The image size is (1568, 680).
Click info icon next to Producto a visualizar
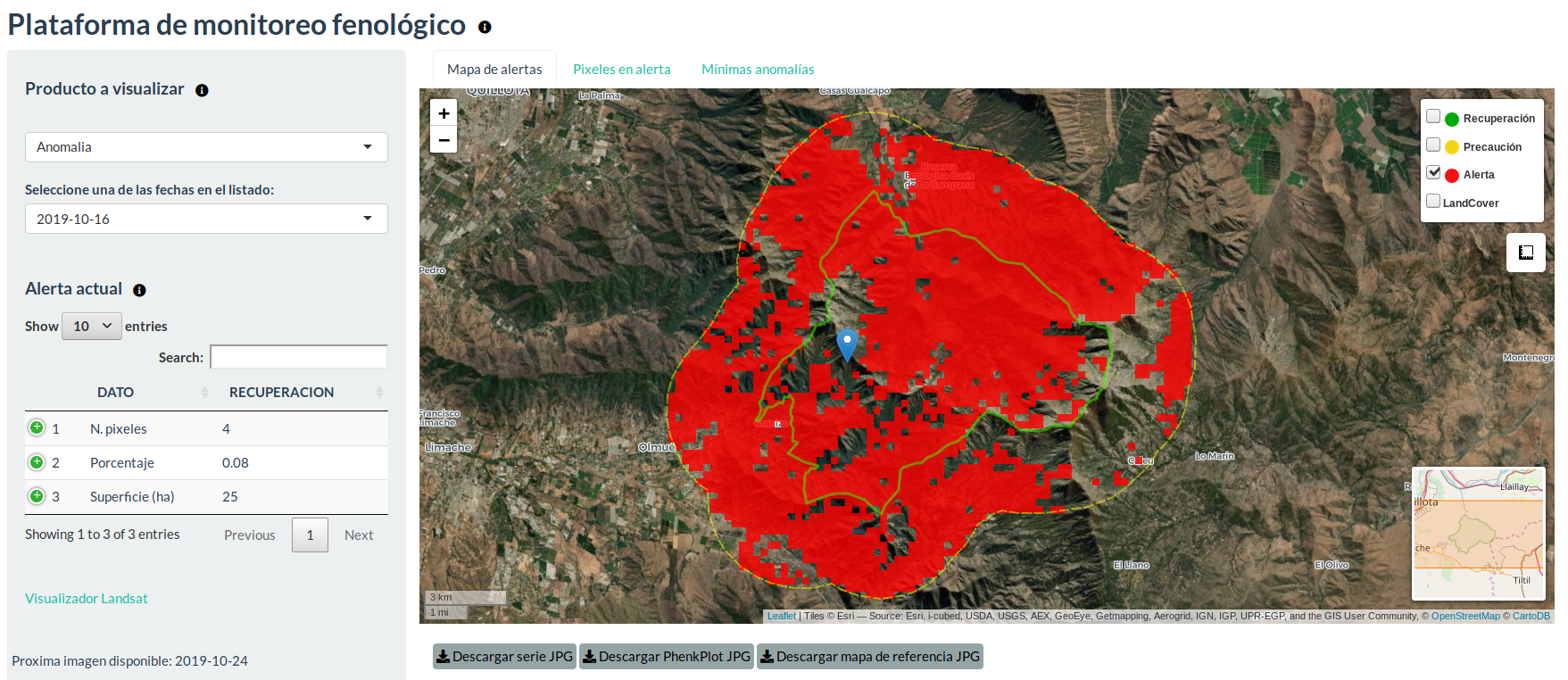(x=202, y=90)
